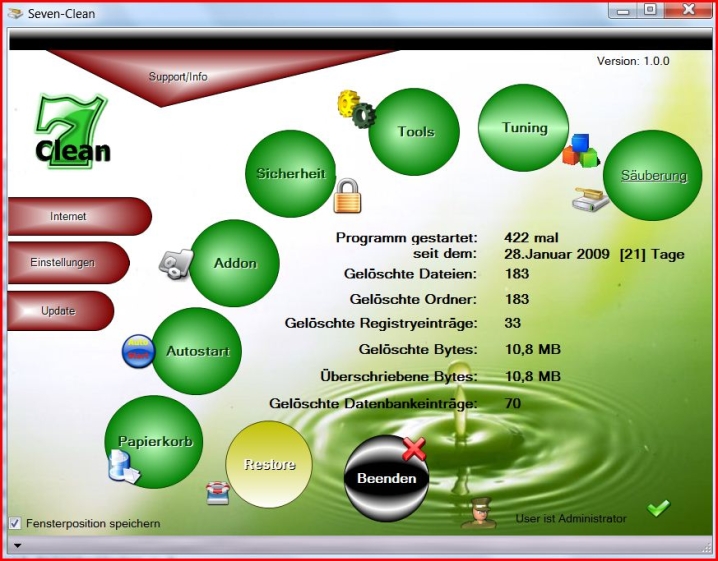Click the Seven-Clean 7 logo

point(70,130)
